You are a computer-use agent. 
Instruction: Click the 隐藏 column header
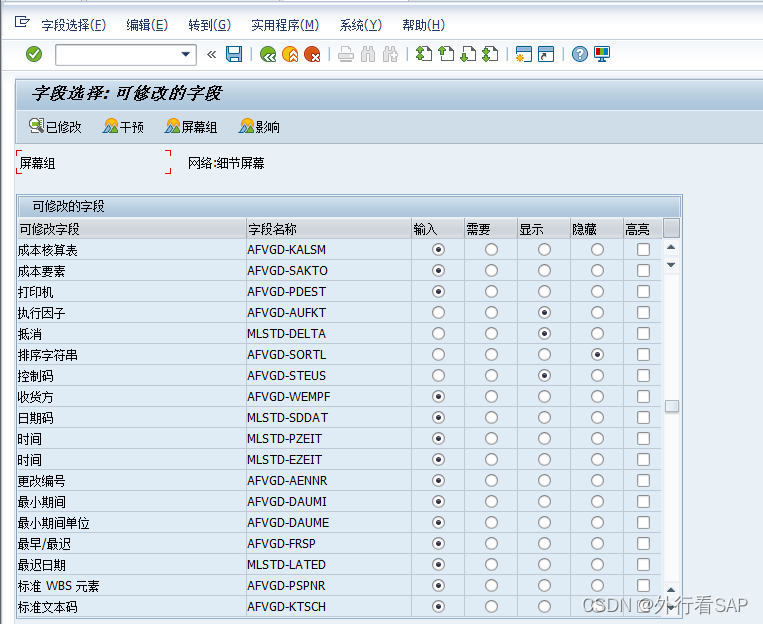[x=597, y=229]
